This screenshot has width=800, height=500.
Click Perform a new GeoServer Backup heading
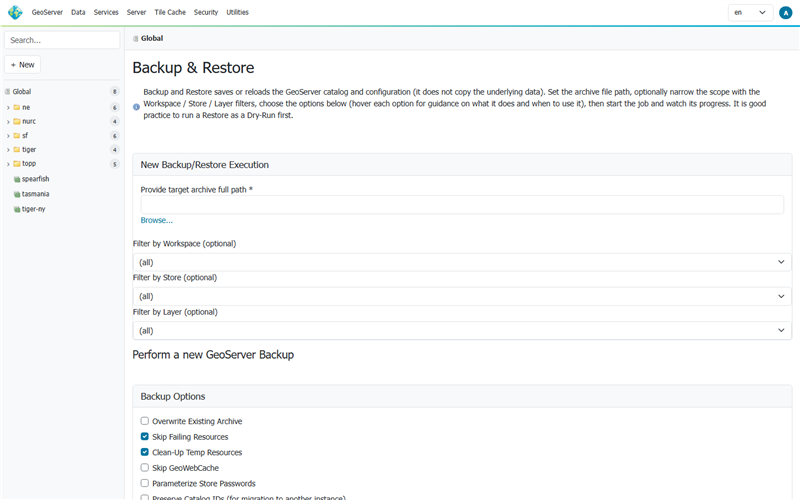tap(213, 355)
